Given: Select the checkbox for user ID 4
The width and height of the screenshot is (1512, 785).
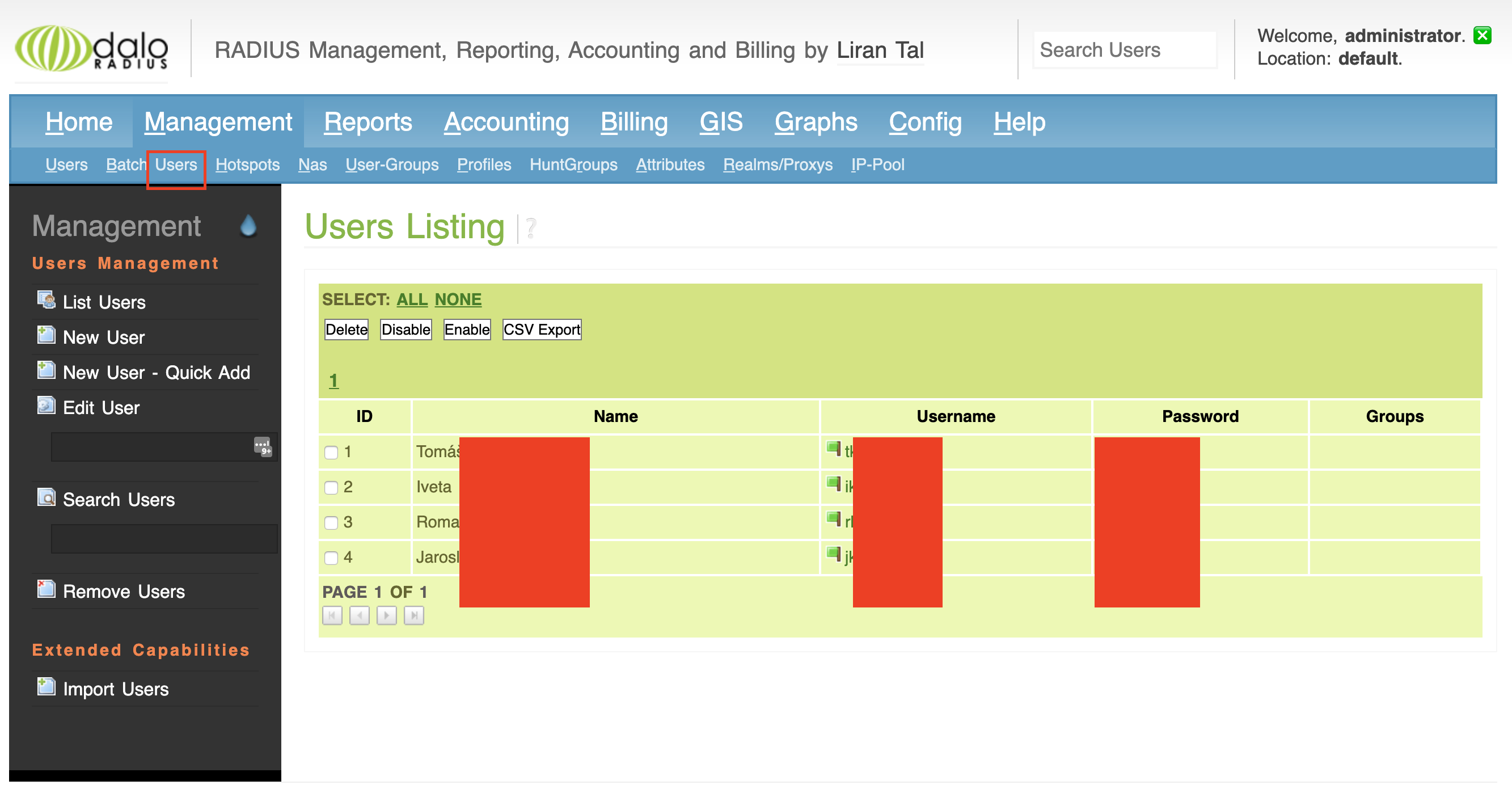Looking at the screenshot, I should (x=331, y=558).
